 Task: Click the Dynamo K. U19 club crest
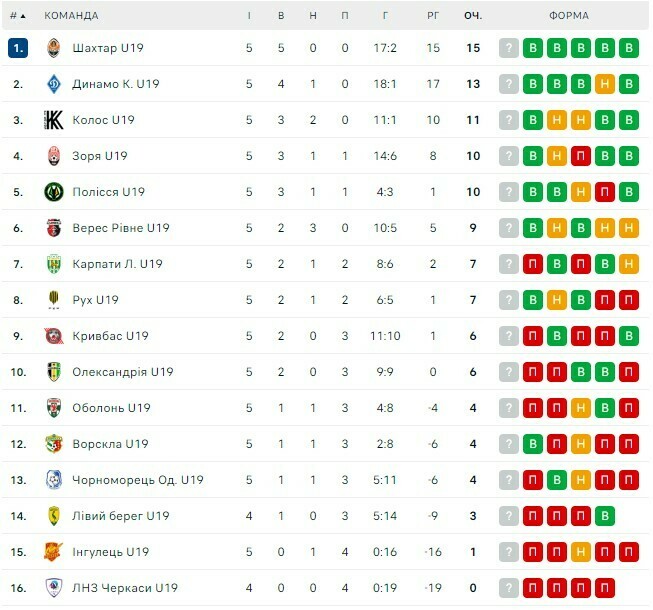[x=54, y=84]
